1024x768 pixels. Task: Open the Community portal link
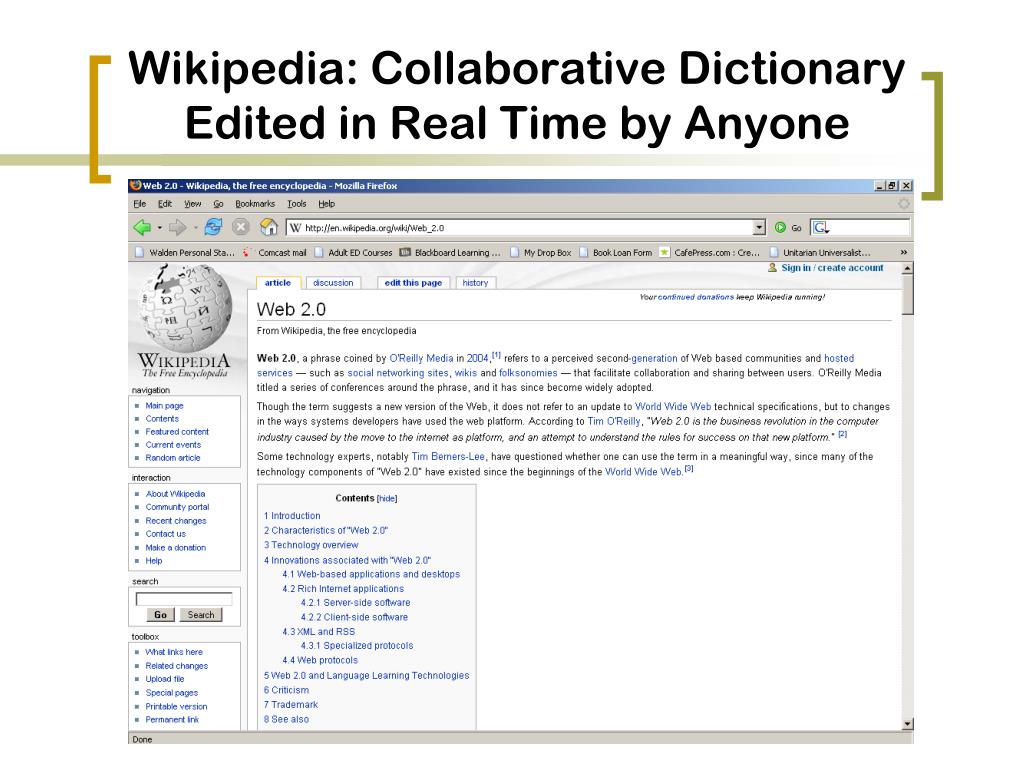coord(177,507)
